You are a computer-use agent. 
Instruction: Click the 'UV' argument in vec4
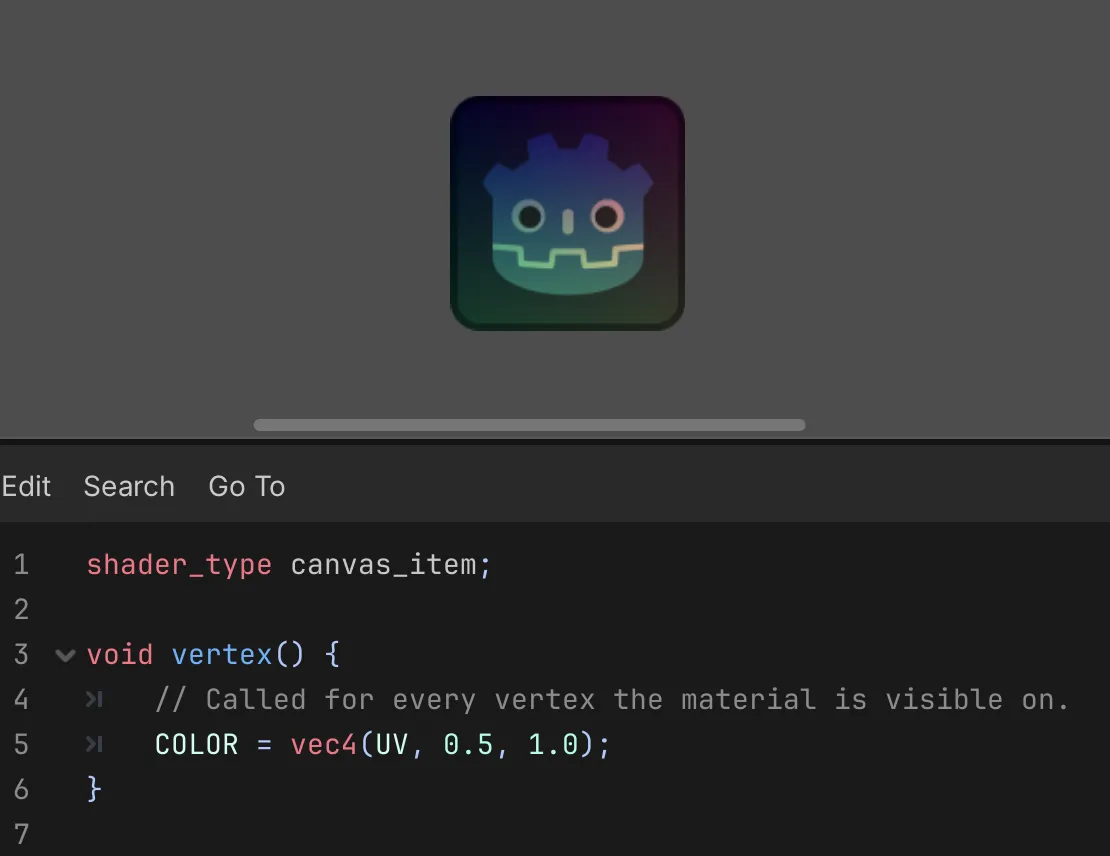click(391, 744)
